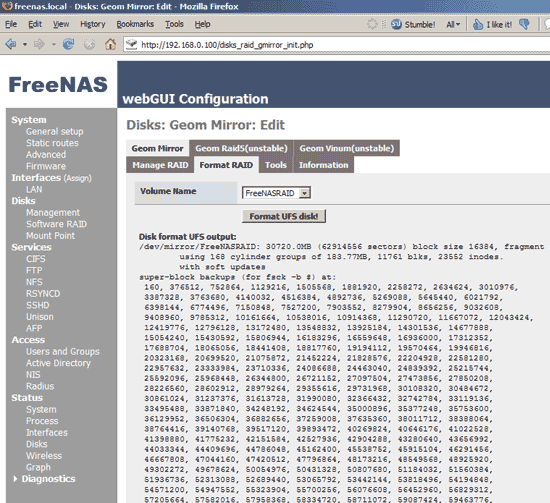Open Active Directory link
Screen dimensions: 550x503
pyautogui.click(x=58, y=363)
